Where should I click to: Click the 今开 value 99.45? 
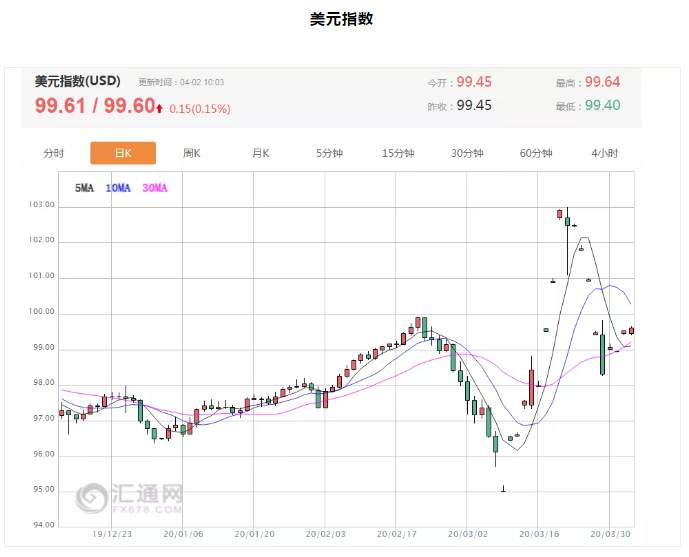tap(474, 82)
